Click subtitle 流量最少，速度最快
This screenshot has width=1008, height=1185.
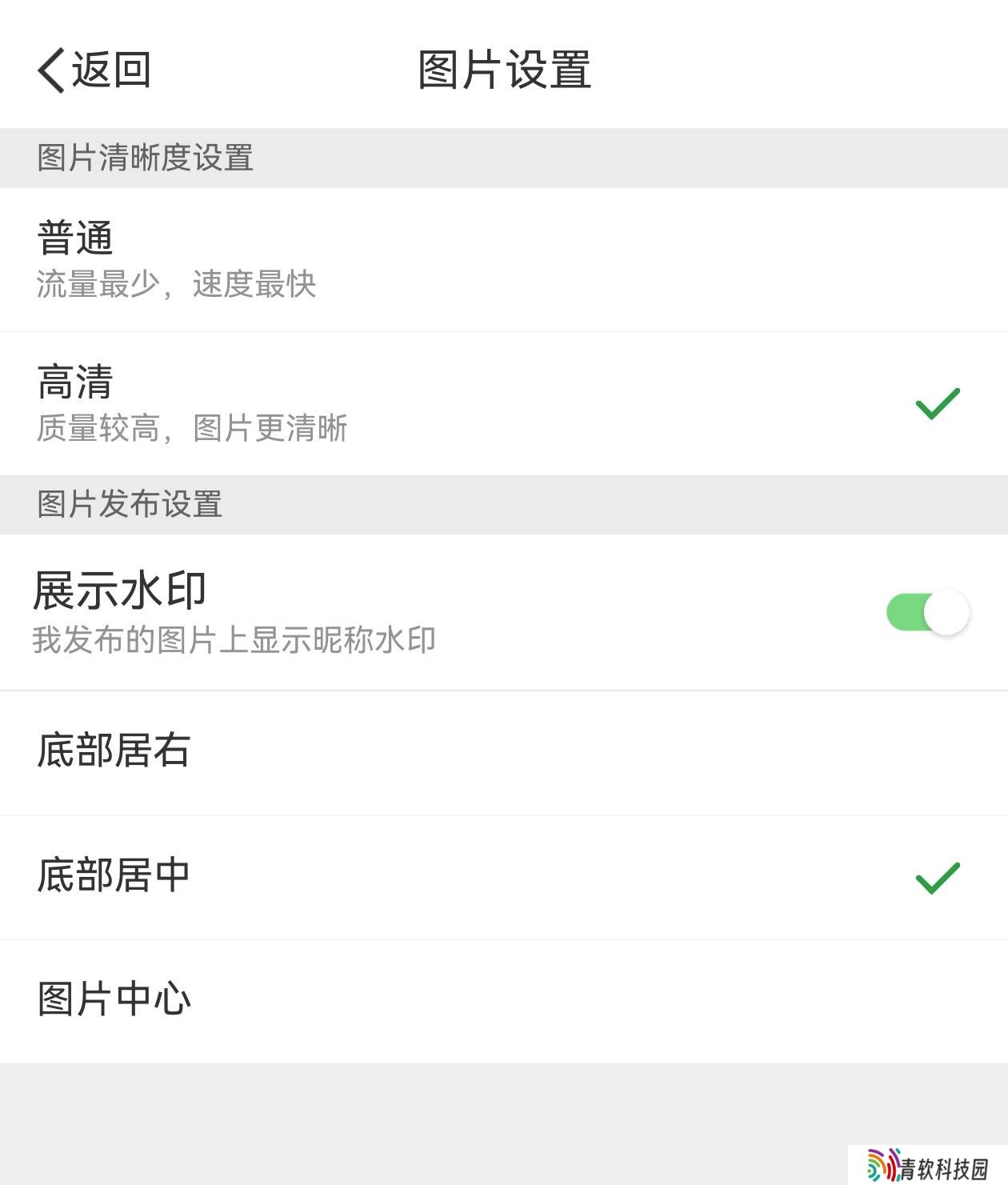click(176, 284)
